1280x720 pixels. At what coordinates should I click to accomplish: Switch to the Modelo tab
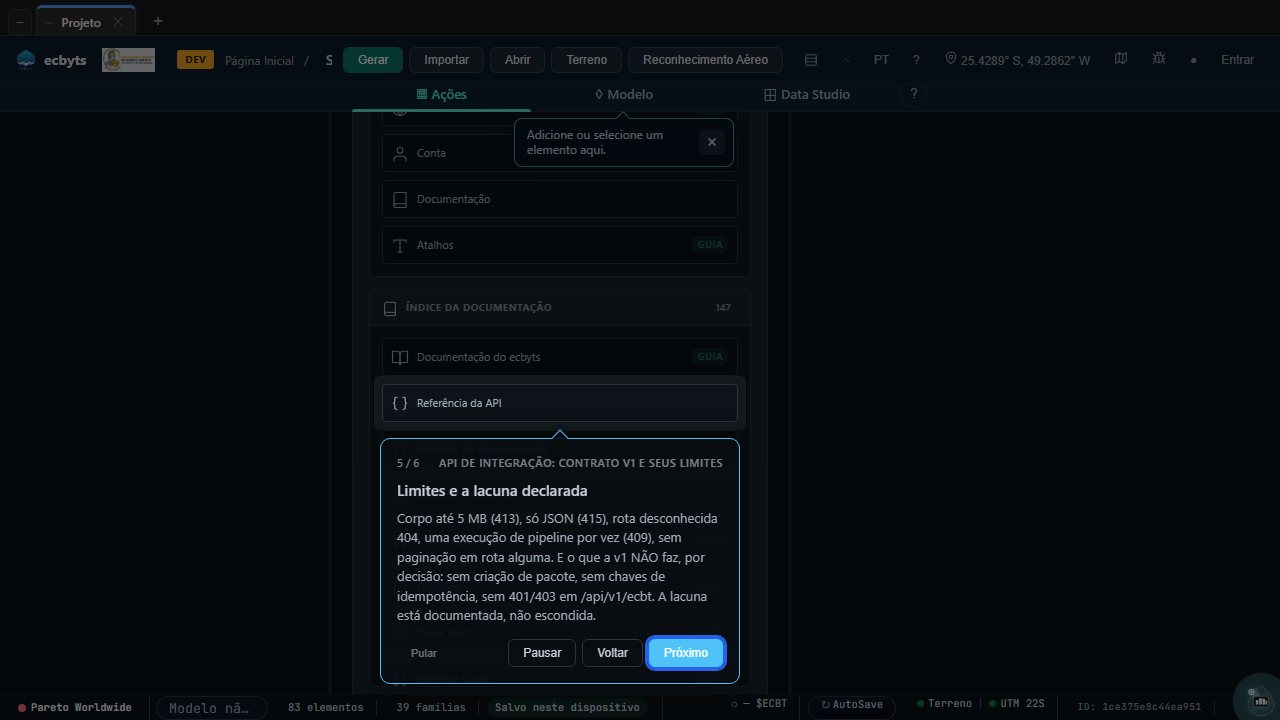[x=623, y=94]
